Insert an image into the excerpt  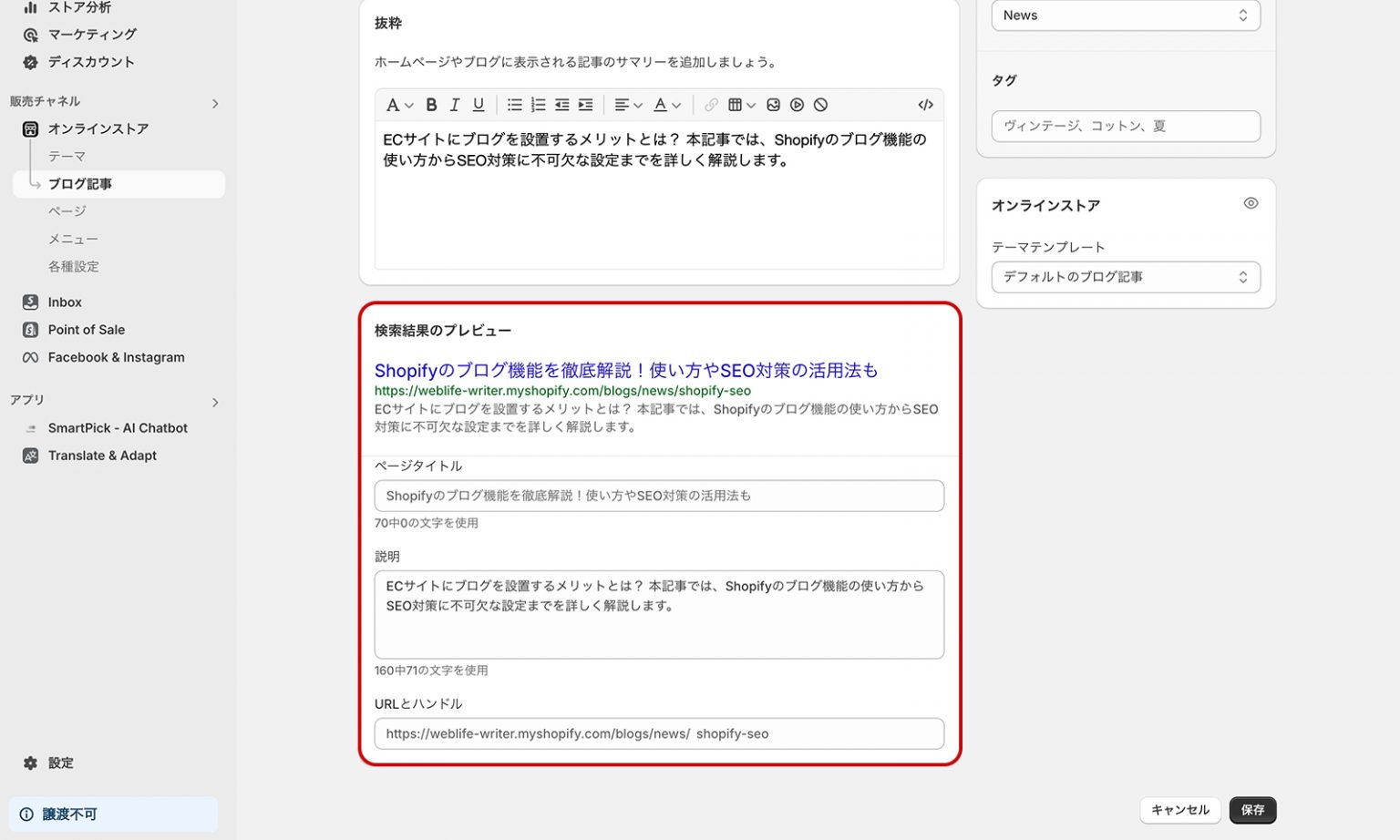pos(773,105)
